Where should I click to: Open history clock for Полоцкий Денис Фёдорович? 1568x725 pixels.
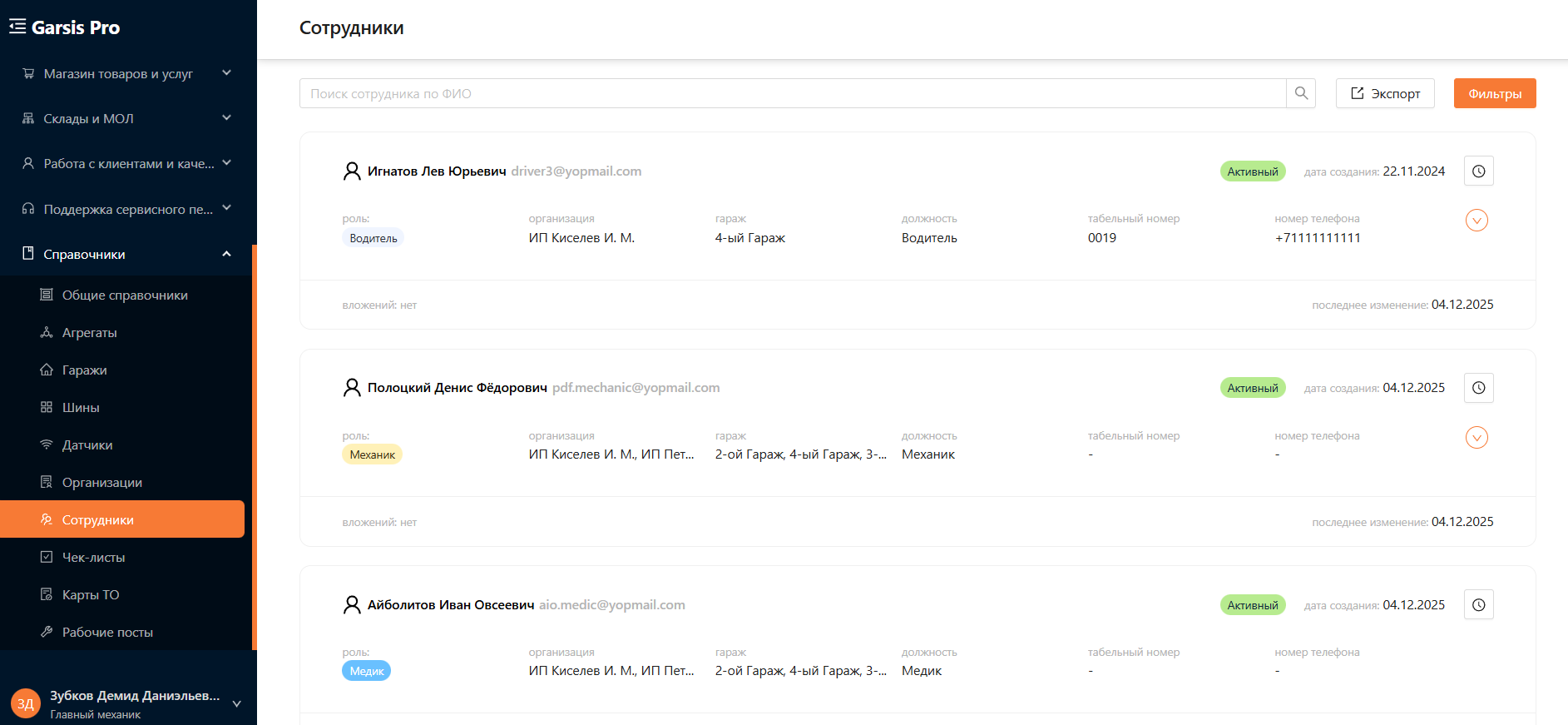pos(1478,388)
